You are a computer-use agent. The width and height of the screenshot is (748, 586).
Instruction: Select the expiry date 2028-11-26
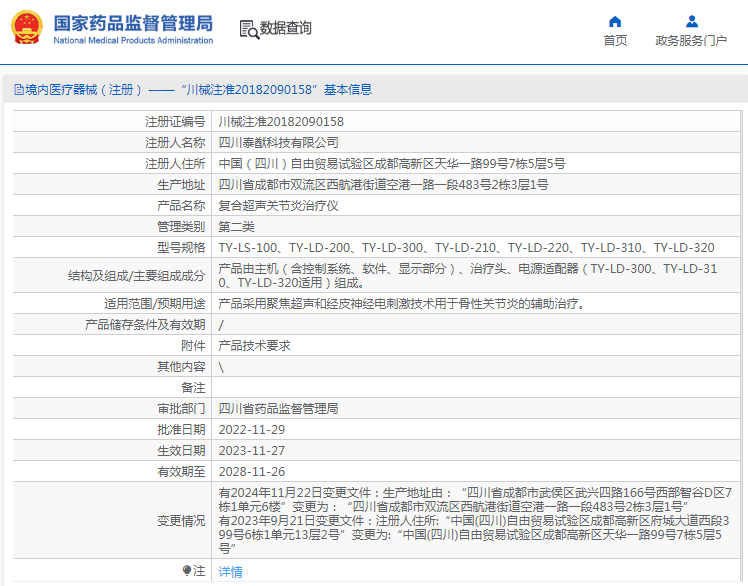tap(251, 471)
